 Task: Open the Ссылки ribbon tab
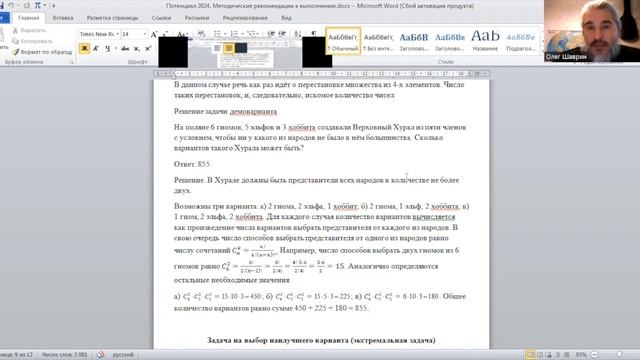[x=161, y=18]
